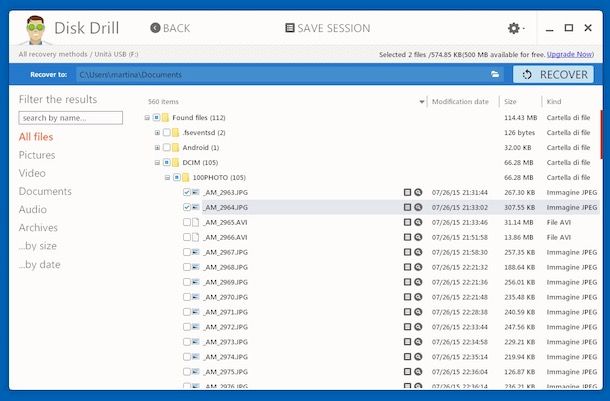Click the 31.14 MB size value
Screen dimensions: 610x401
[x=519, y=222]
